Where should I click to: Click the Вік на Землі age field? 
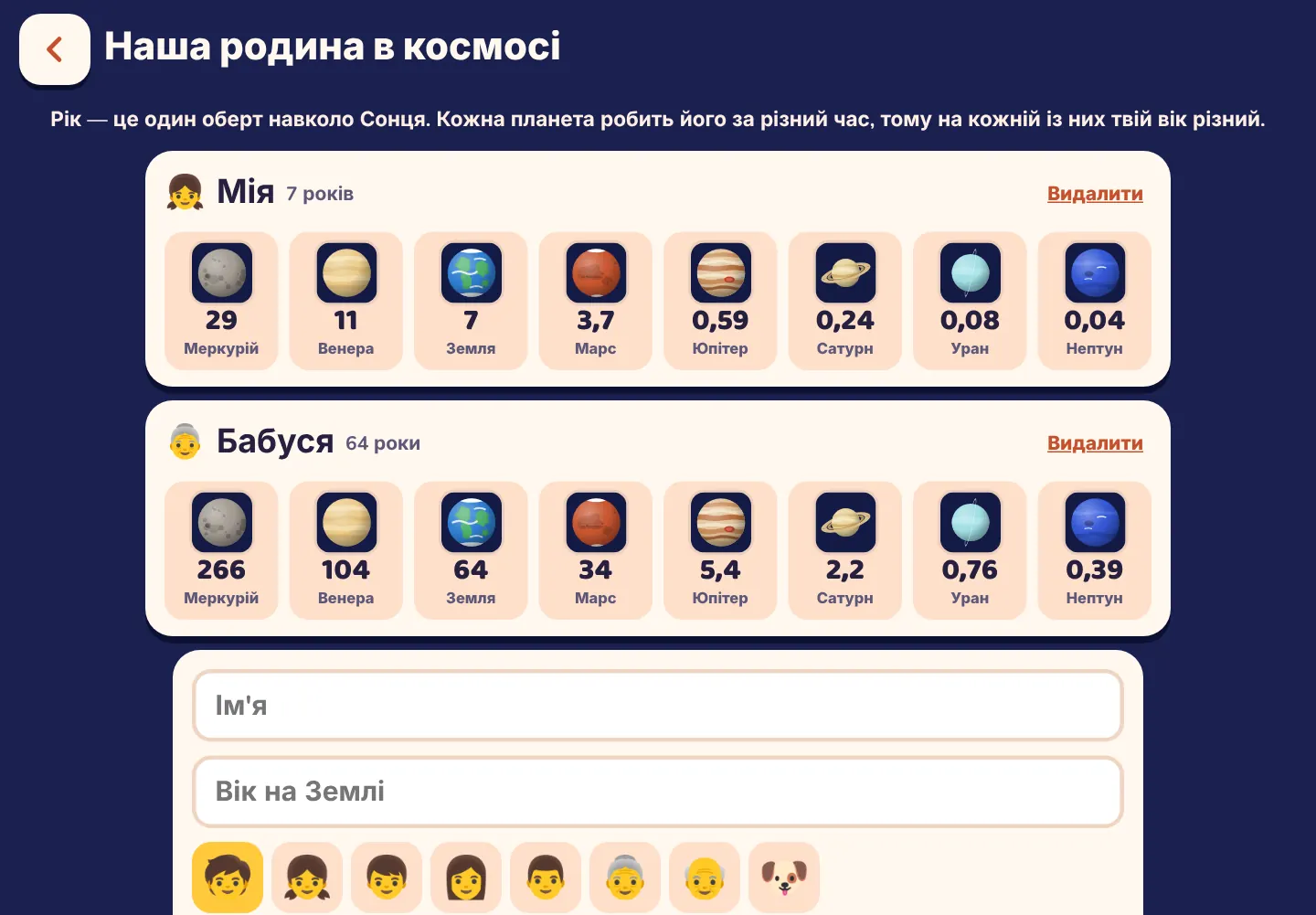[x=658, y=792]
